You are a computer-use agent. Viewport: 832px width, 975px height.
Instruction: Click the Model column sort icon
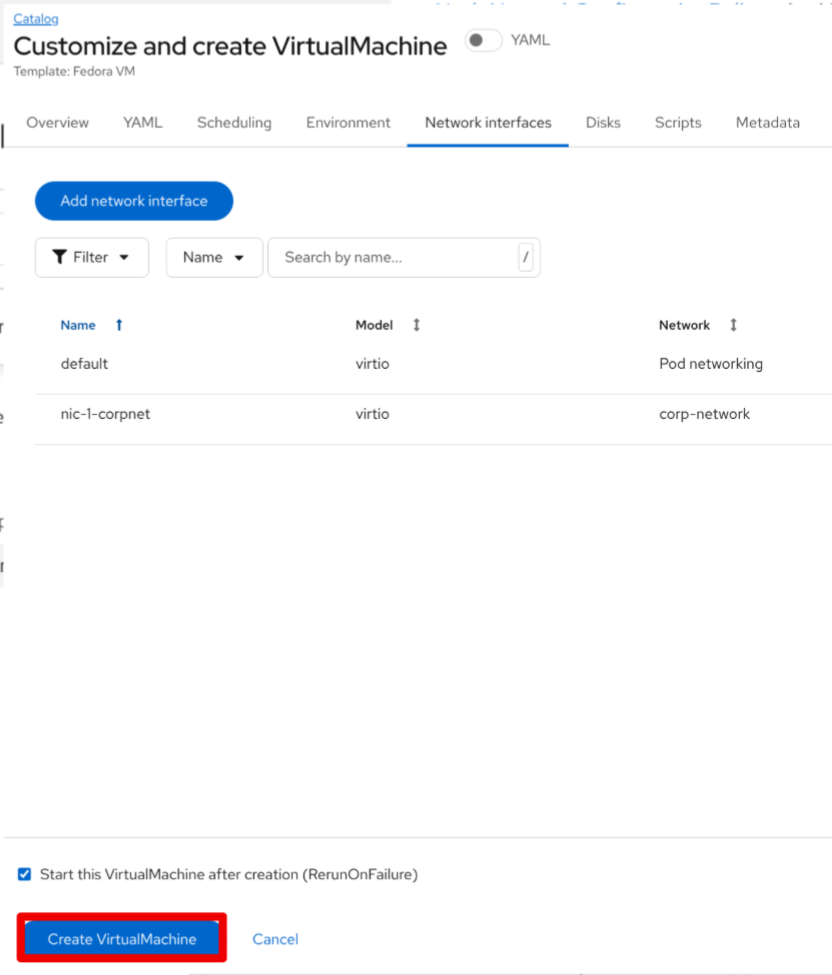tap(416, 325)
